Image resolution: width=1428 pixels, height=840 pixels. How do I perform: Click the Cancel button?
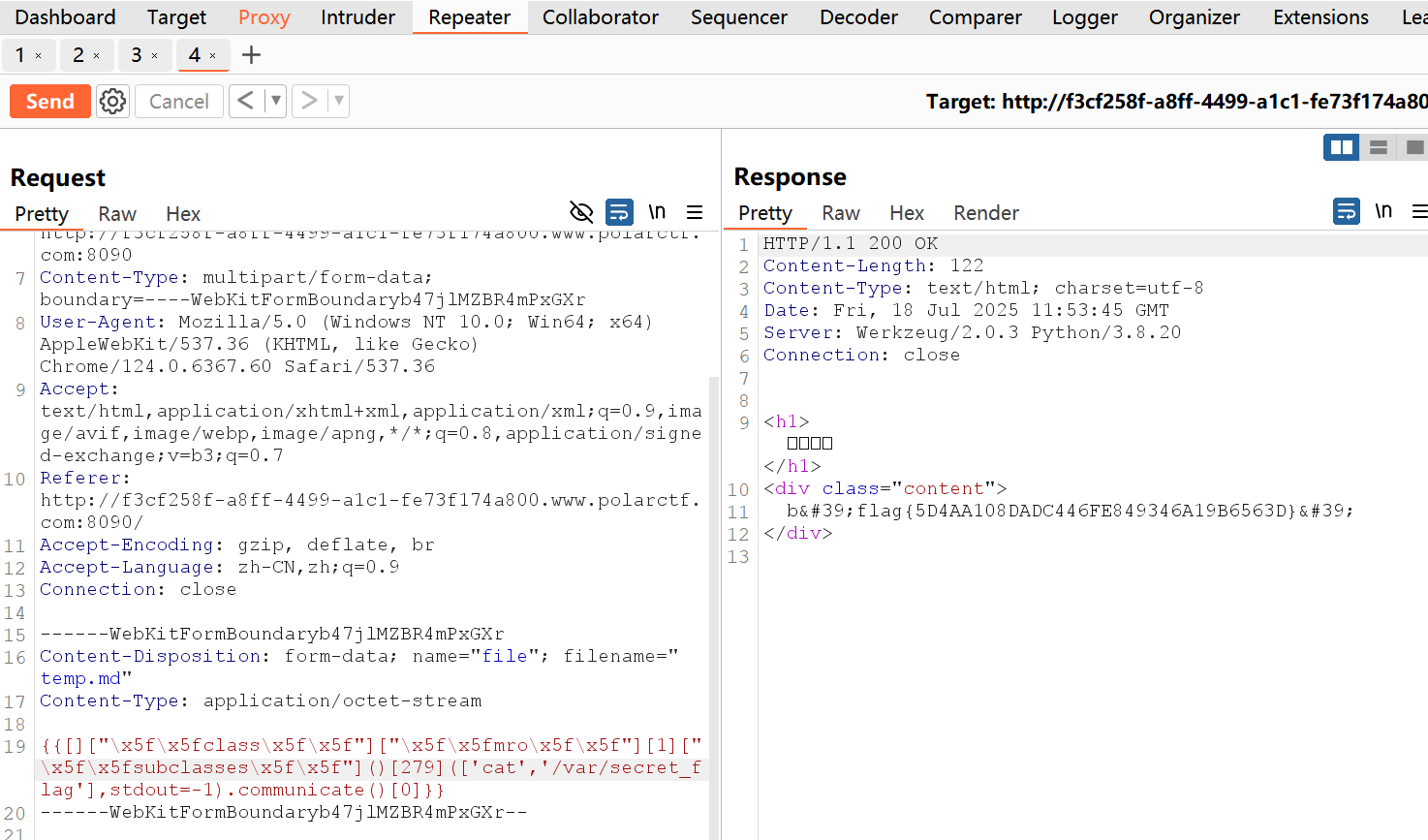pyautogui.click(x=179, y=101)
